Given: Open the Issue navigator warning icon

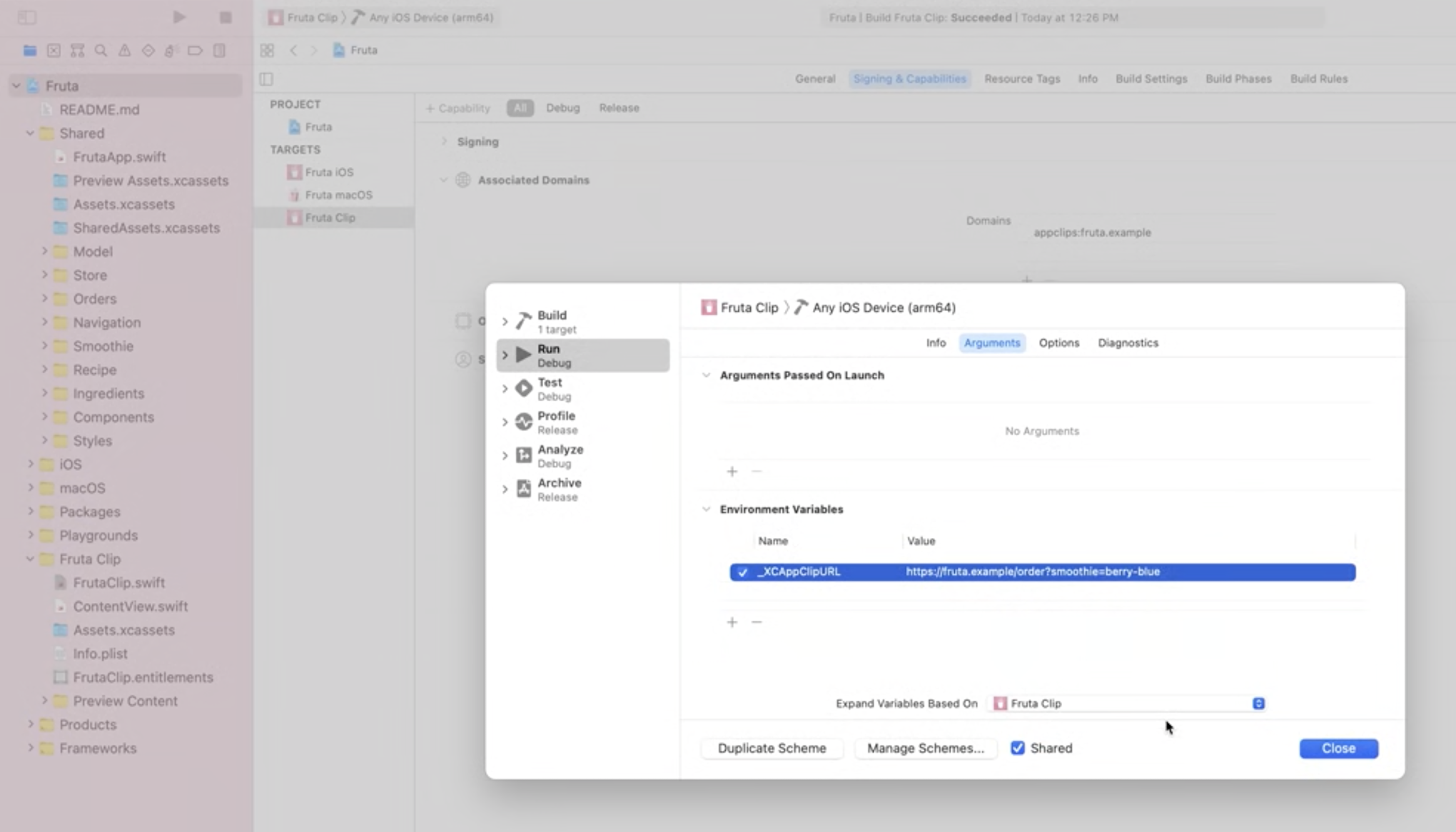Looking at the screenshot, I should (x=124, y=51).
